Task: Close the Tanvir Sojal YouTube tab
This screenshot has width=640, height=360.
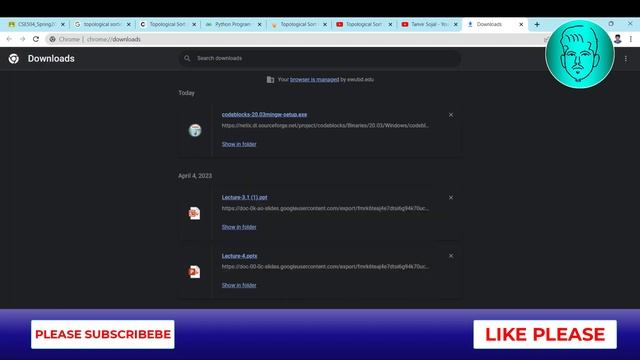Action: click(456, 24)
